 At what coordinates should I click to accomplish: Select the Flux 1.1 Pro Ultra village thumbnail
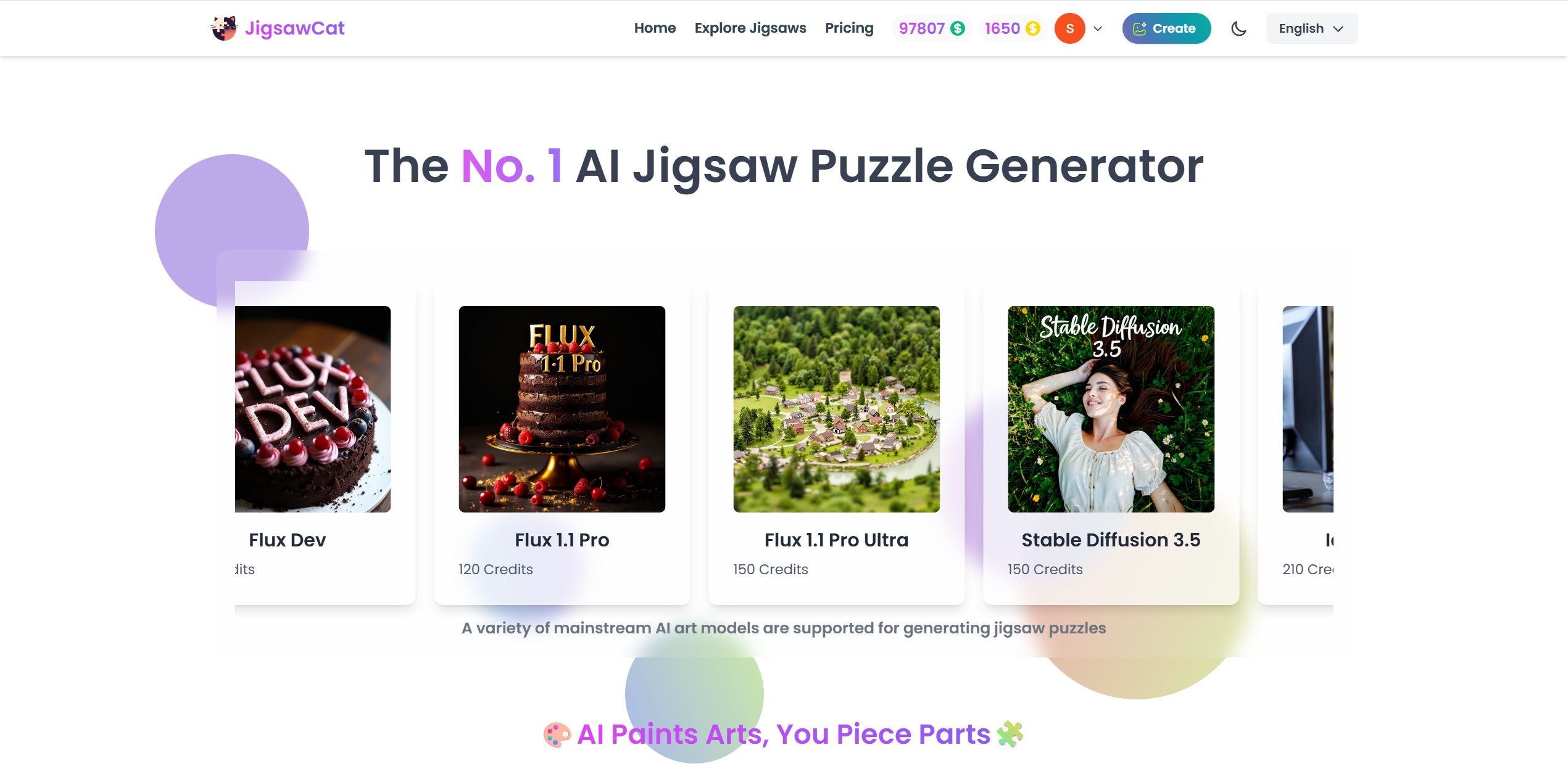tap(837, 409)
